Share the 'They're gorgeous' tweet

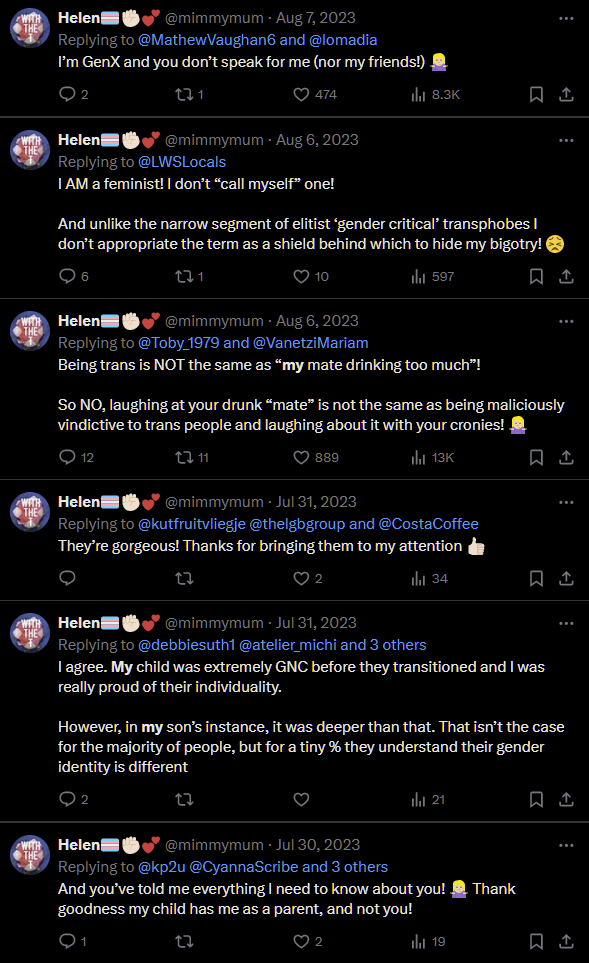point(566,579)
